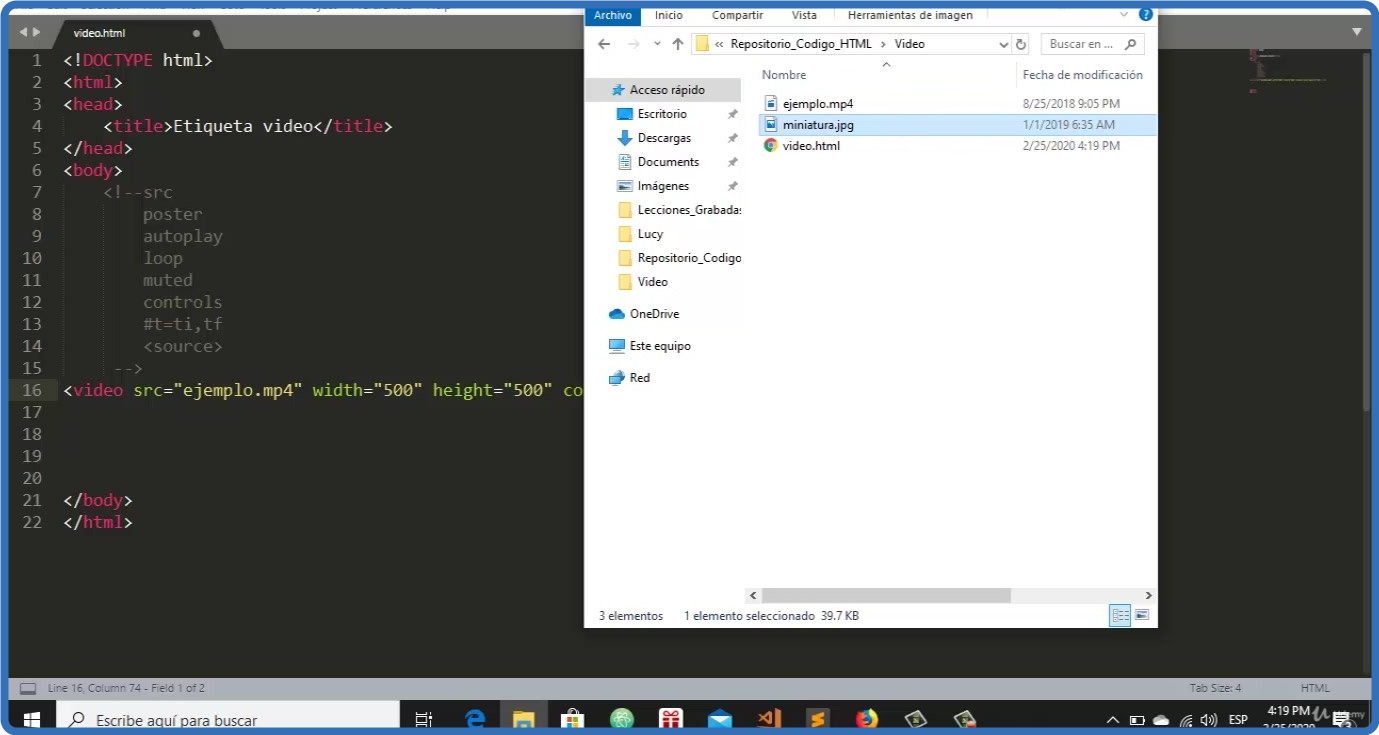This screenshot has width=1379, height=735.
Task: Switch to large thumbnails view layout
Action: 1142,615
